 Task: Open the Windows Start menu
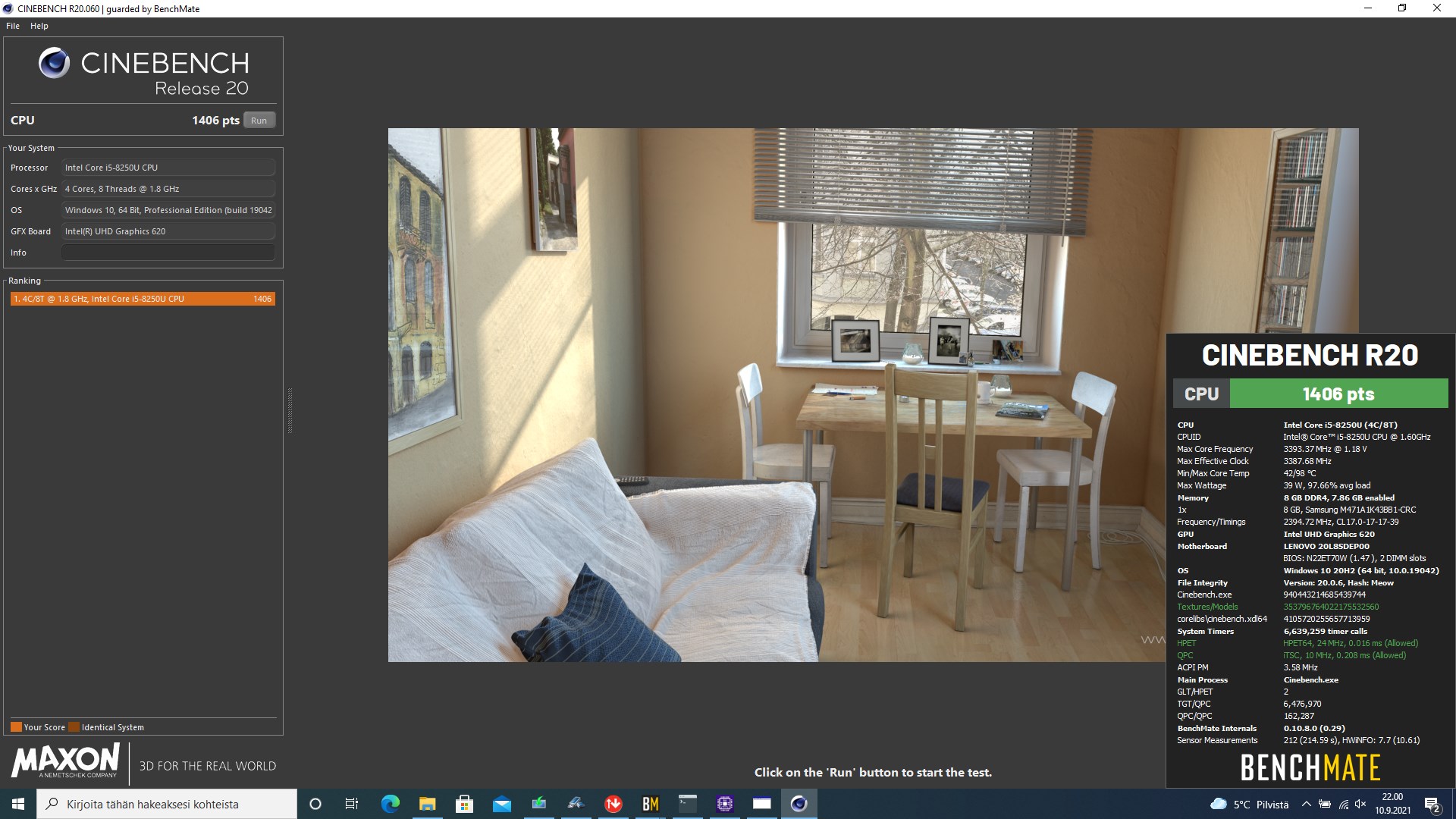point(18,804)
